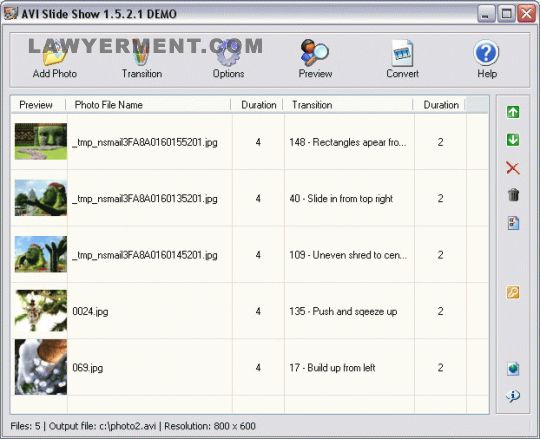Click the first Duration column header
Screen dimensions: 540x439
(x=257, y=105)
